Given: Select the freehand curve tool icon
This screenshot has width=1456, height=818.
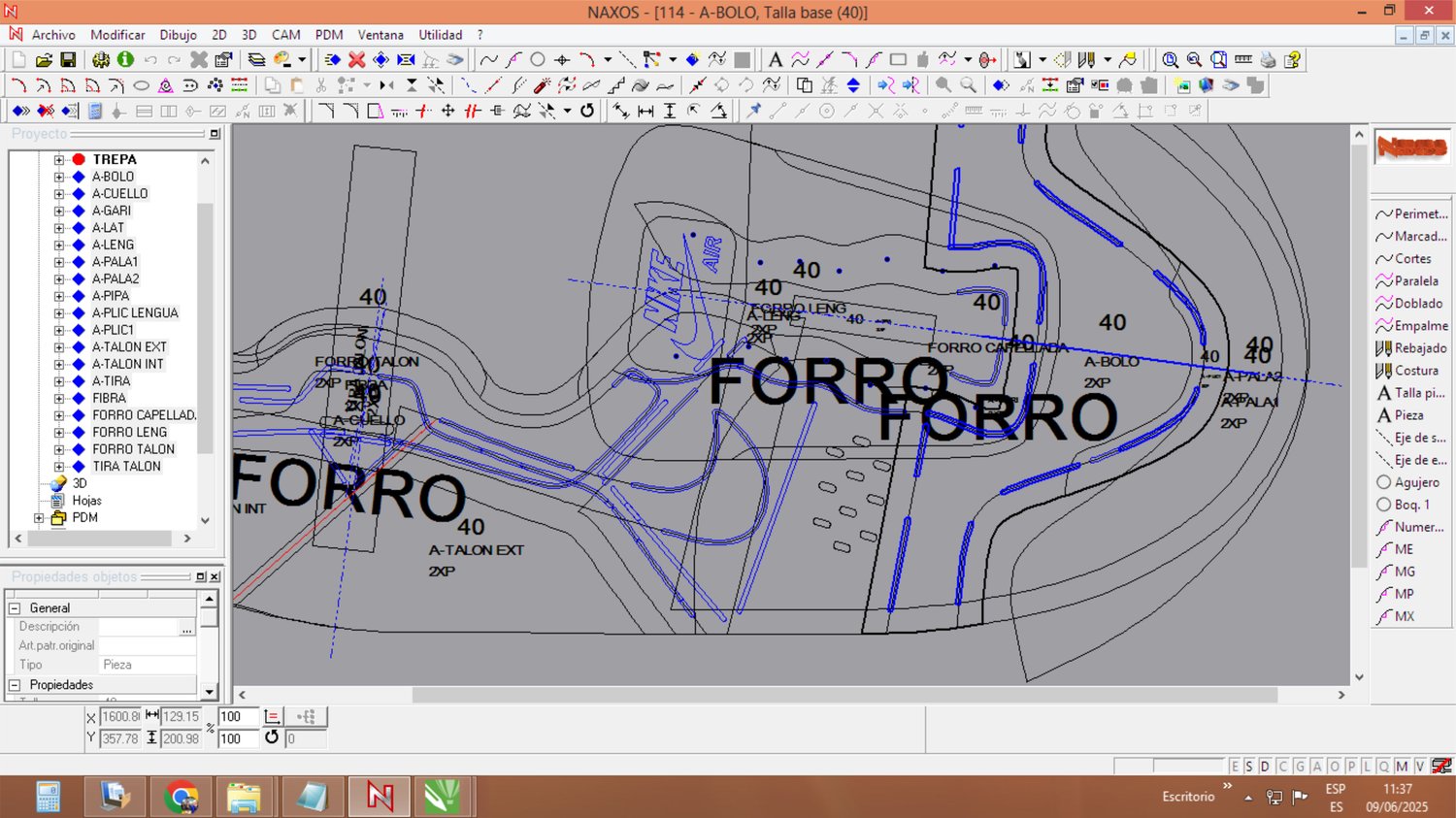Looking at the screenshot, I should (x=488, y=60).
